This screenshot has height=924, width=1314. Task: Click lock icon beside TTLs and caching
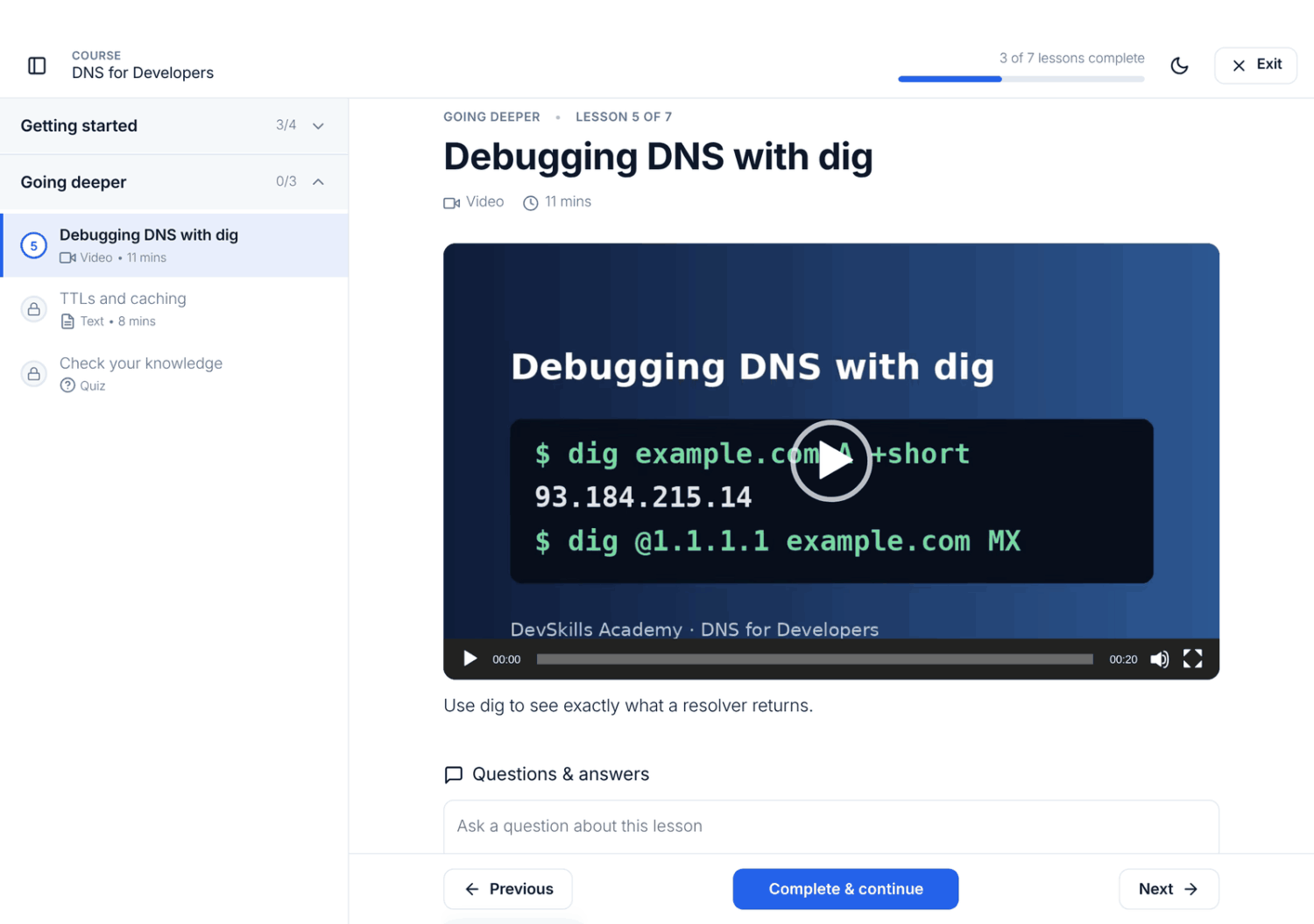pos(33,309)
